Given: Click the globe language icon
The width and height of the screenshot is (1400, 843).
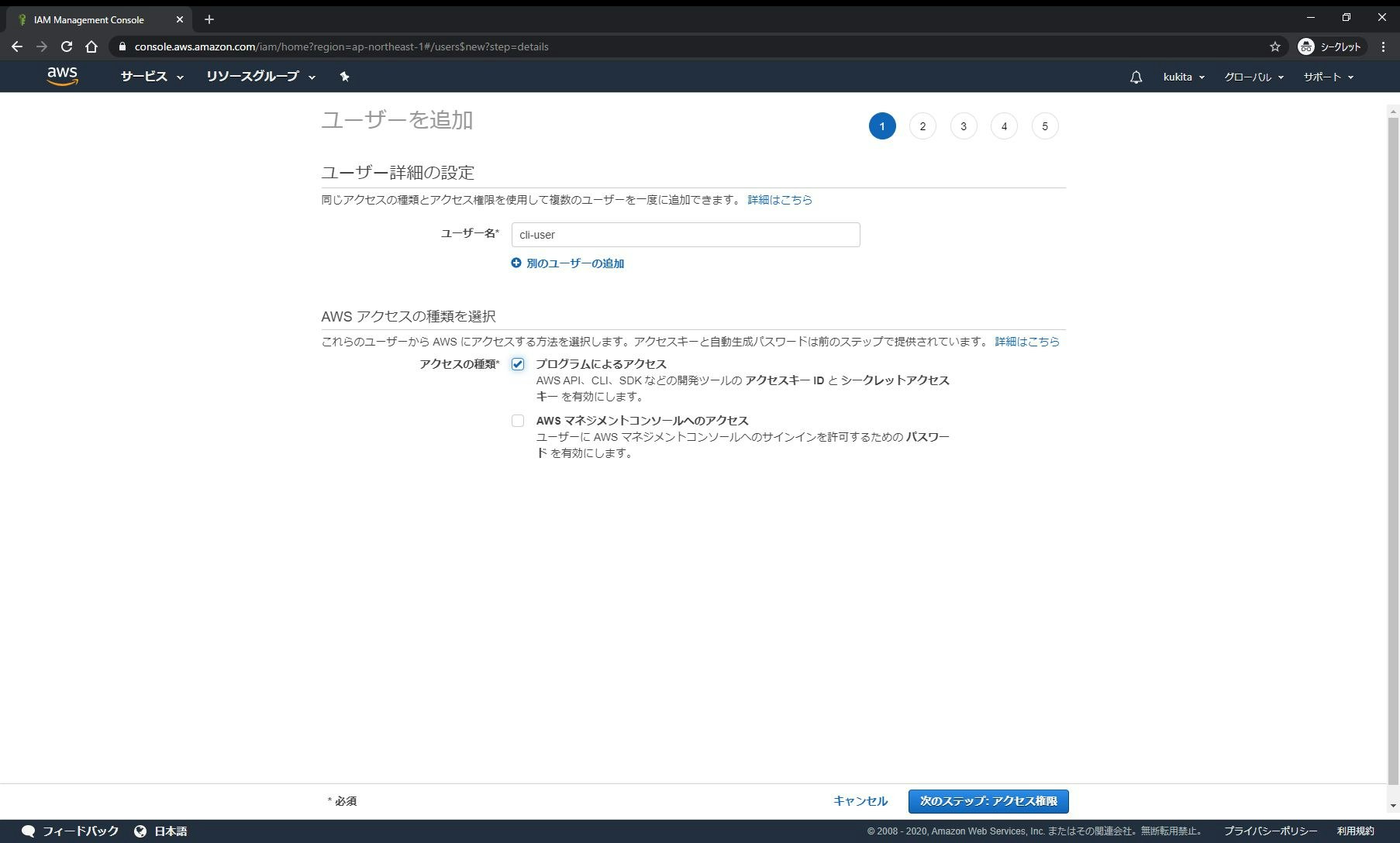Looking at the screenshot, I should (140, 831).
